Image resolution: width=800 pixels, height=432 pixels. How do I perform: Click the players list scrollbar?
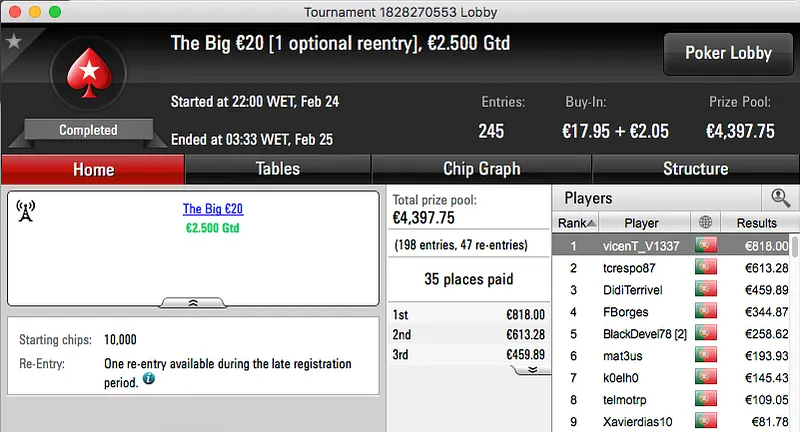pyautogui.click(x=795, y=330)
